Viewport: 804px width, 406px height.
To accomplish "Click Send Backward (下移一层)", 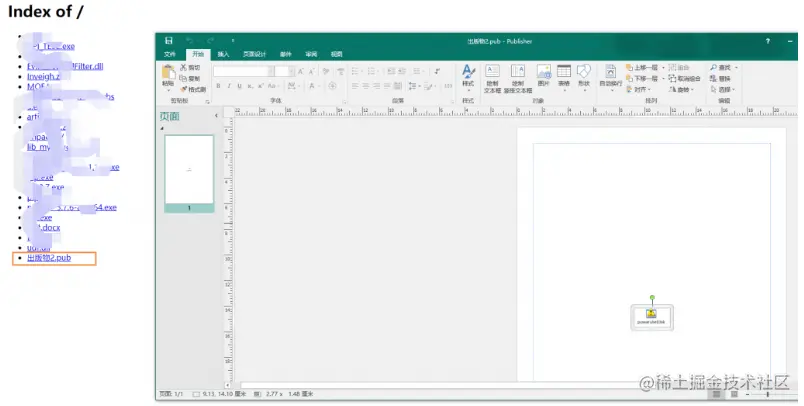I will click(642, 78).
